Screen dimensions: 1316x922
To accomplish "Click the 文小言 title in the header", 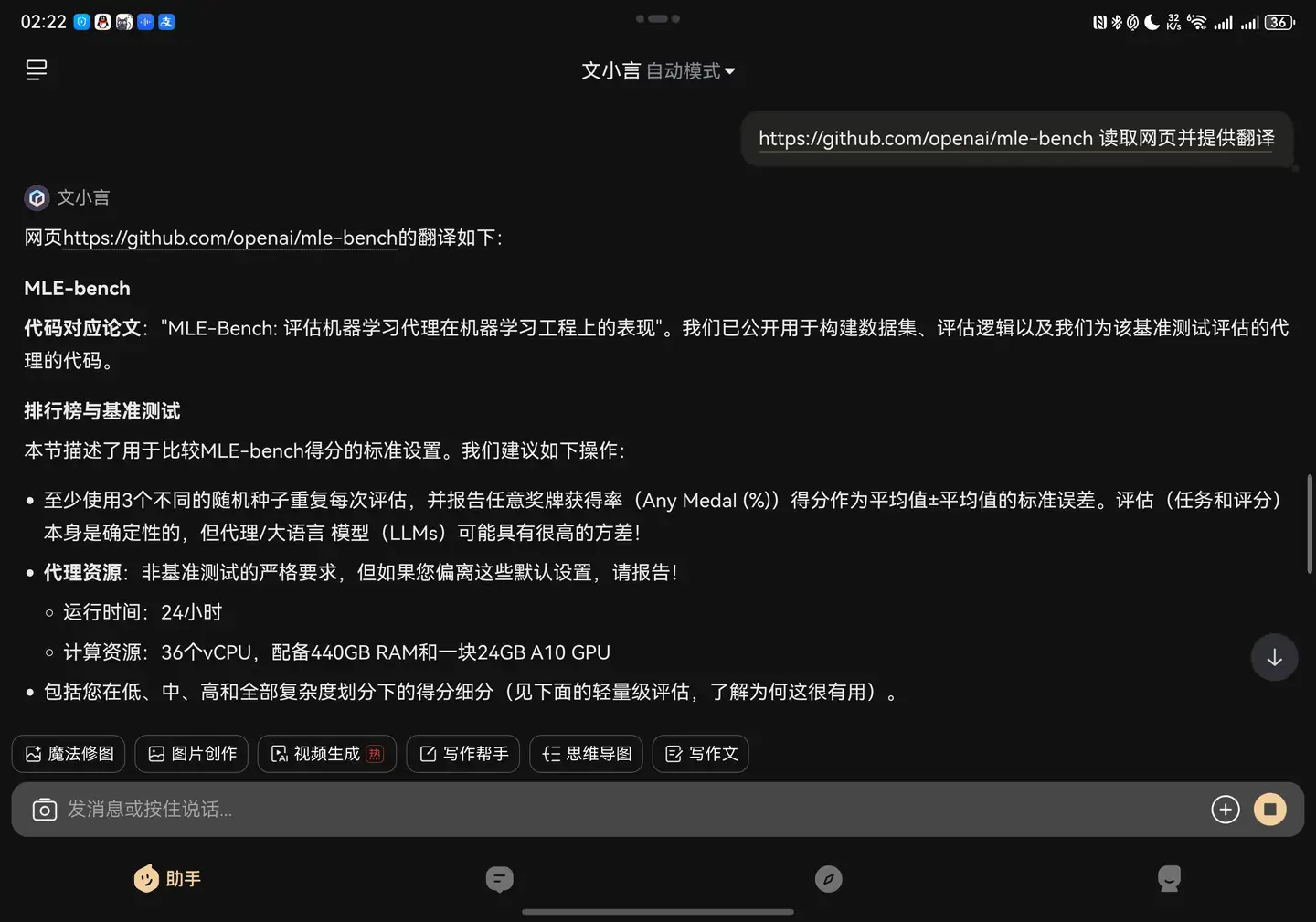I will (611, 71).
